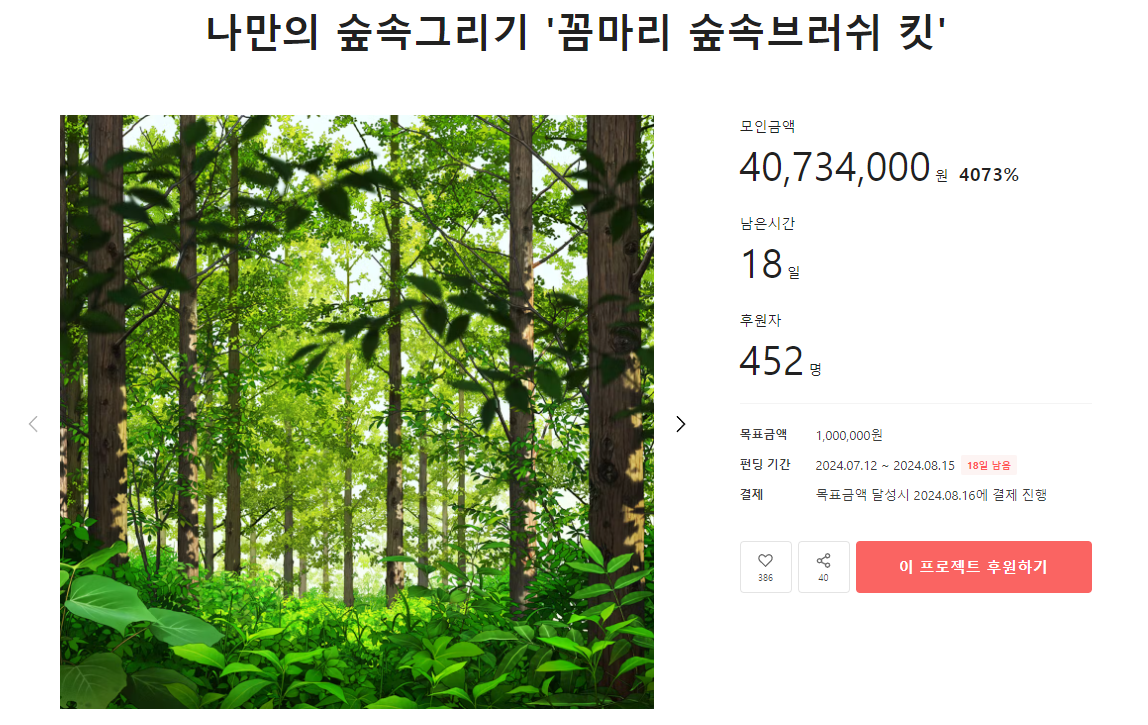Advance to the next project image

click(681, 424)
